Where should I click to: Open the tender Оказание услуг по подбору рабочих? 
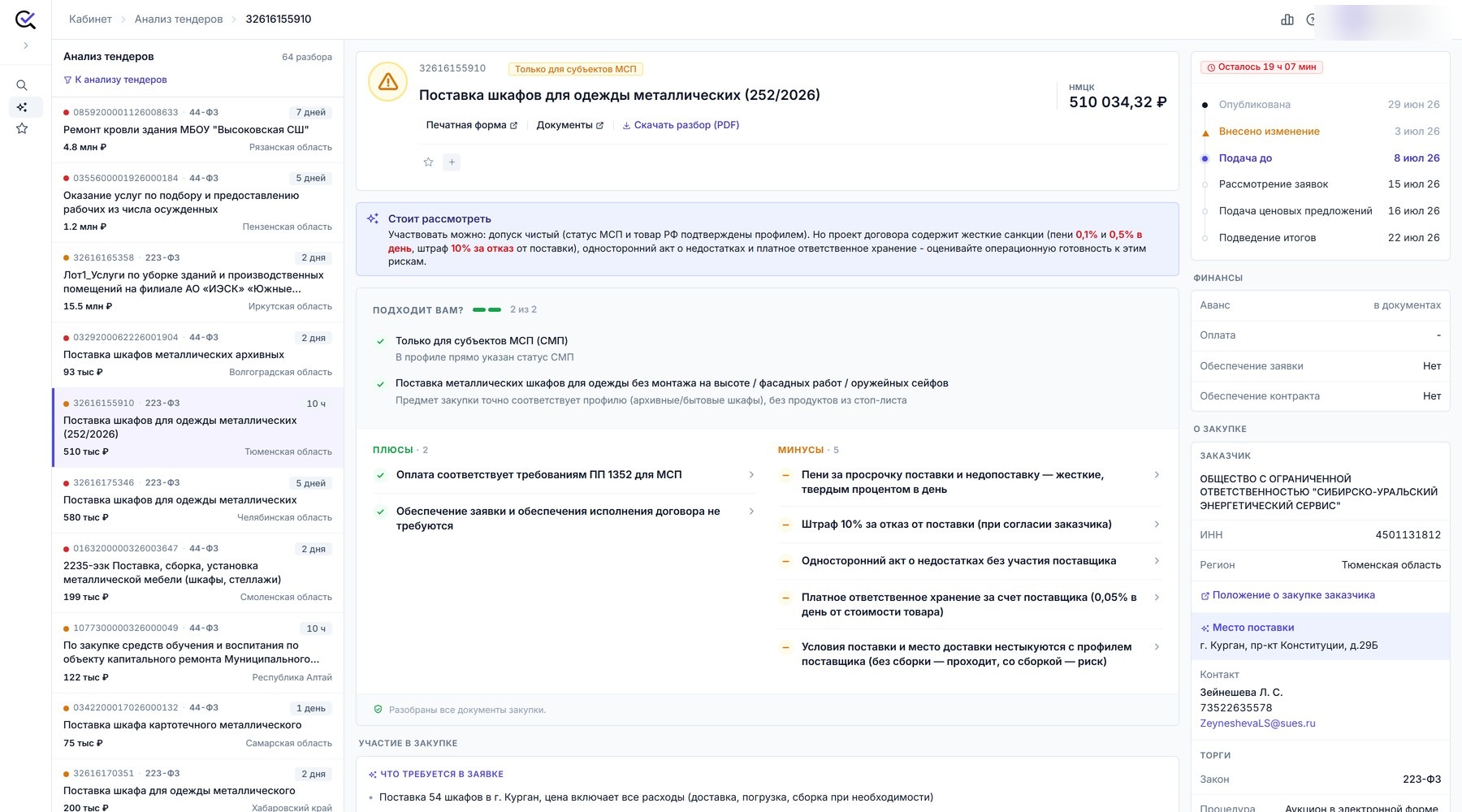click(x=197, y=202)
